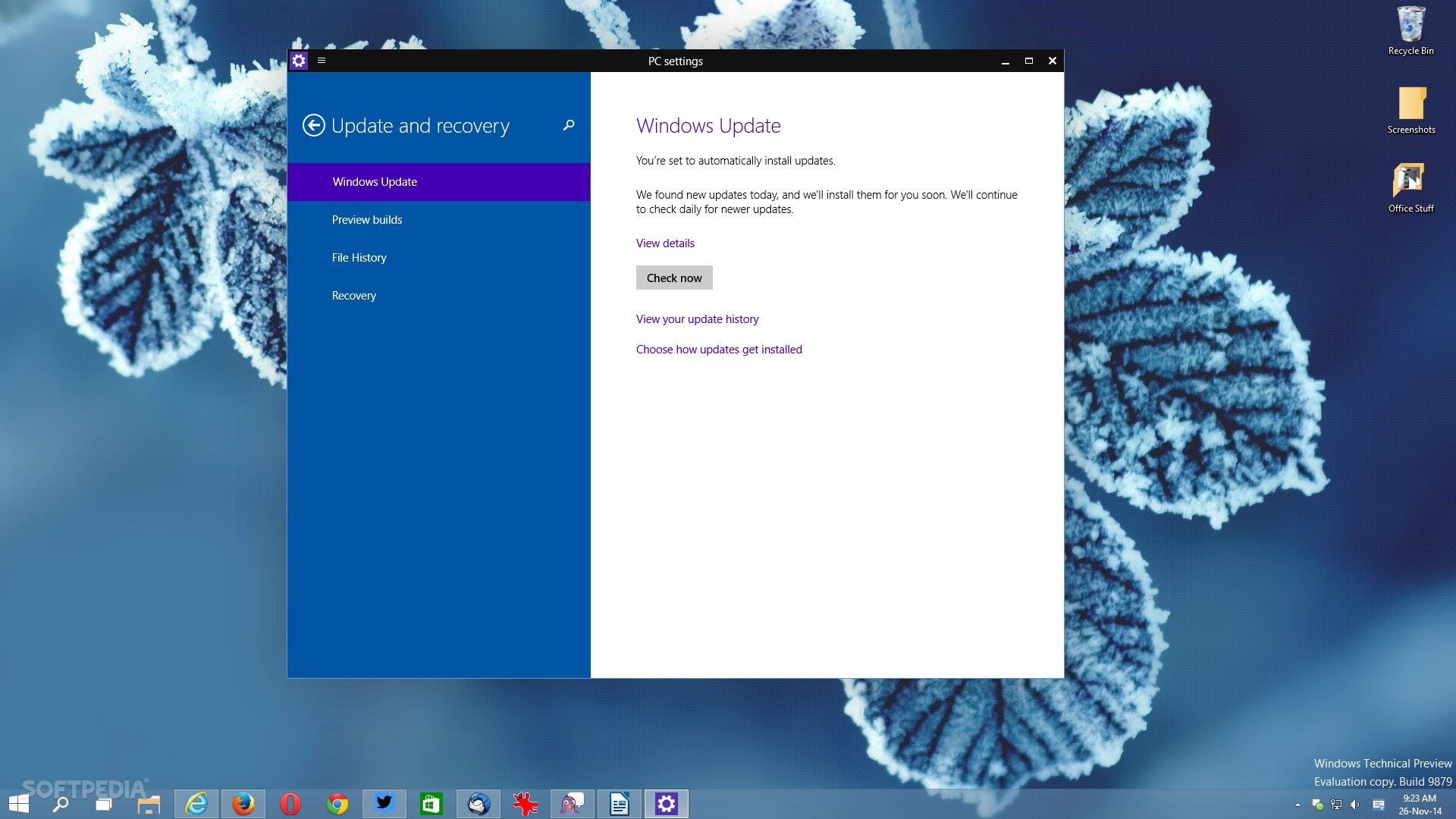The height and width of the screenshot is (819, 1456).
Task: Click the View details link
Action: tap(665, 243)
